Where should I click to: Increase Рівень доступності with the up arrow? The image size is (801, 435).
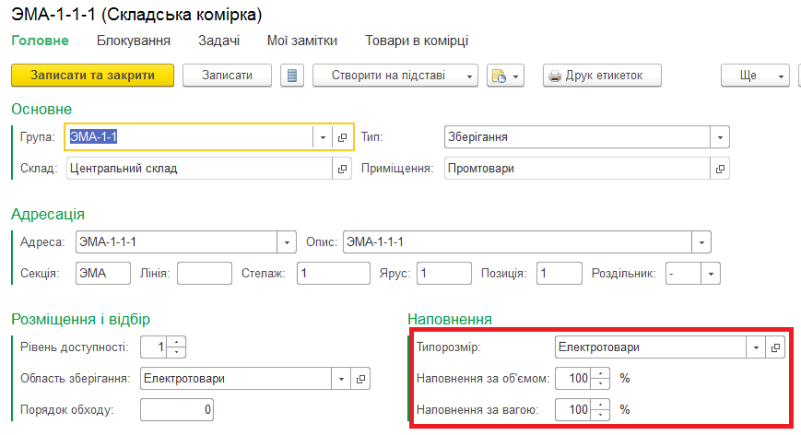(176, 342)
